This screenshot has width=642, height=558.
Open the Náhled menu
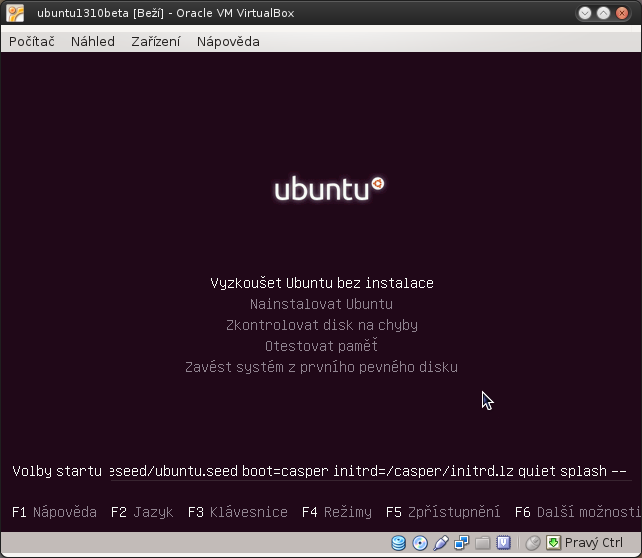click(x=93, y=42)
